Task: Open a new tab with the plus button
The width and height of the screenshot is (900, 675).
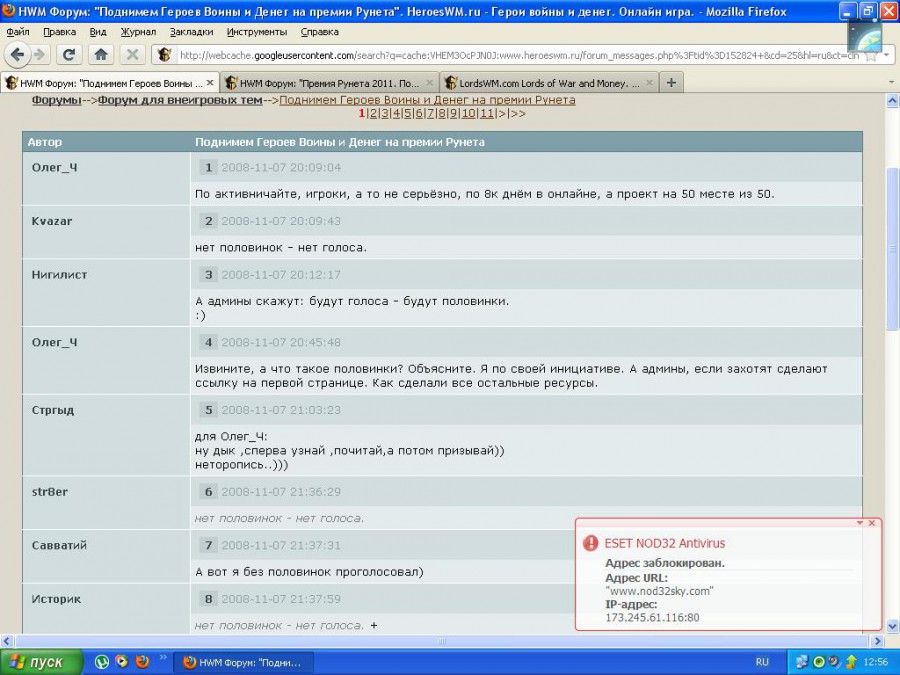Action: [671, 83]
